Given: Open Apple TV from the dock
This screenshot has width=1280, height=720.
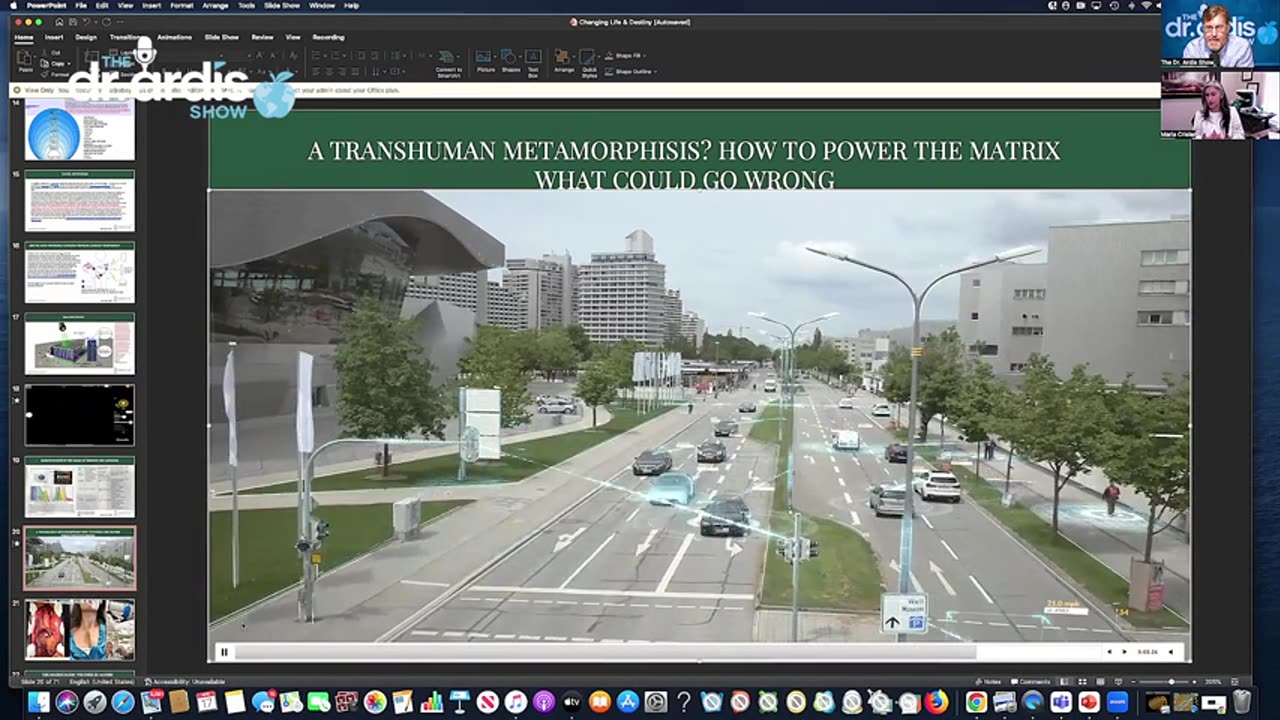Looking at the screenshot, I should [x=572, y=702].
